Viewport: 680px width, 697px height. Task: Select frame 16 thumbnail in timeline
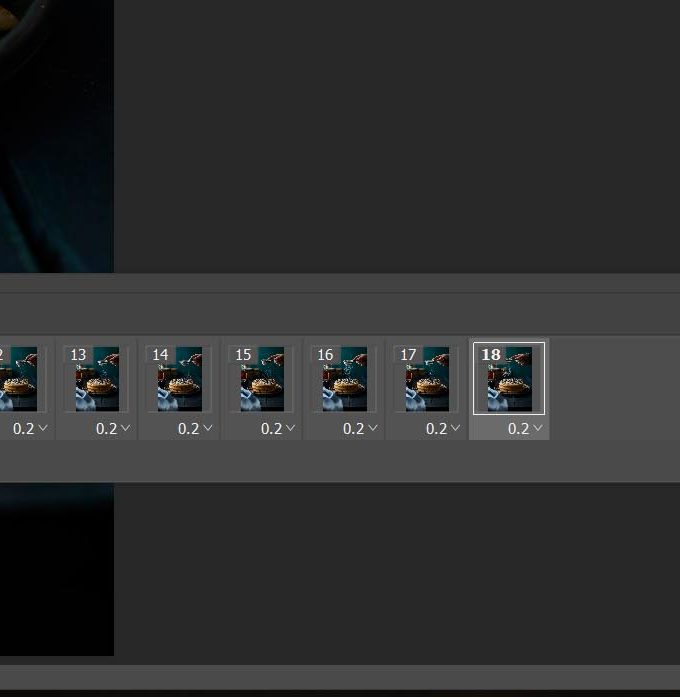click(344, 379)
